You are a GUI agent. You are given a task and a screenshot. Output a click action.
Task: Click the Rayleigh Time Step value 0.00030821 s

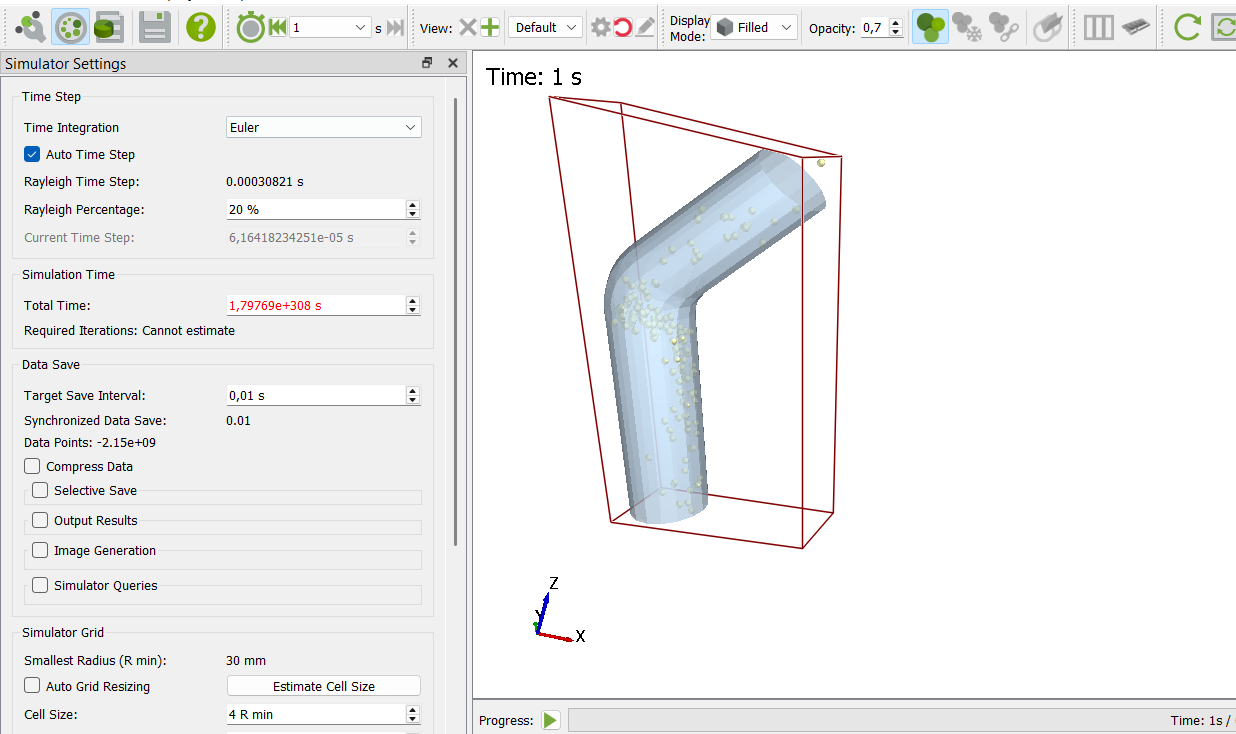pyautogui.click(x=265, y=182)
